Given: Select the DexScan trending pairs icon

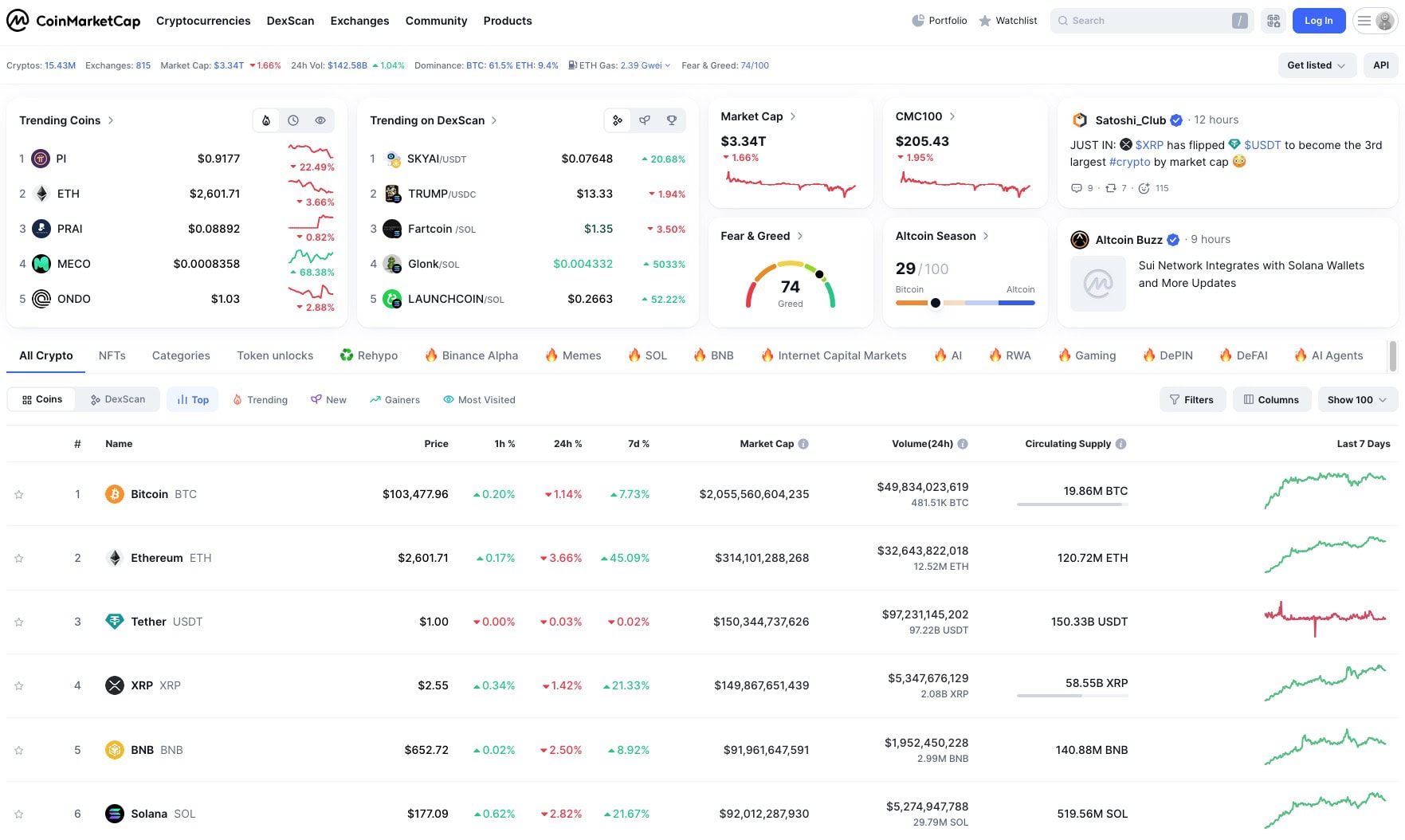Looking at the screenshot, I should [x=618, y=120].
